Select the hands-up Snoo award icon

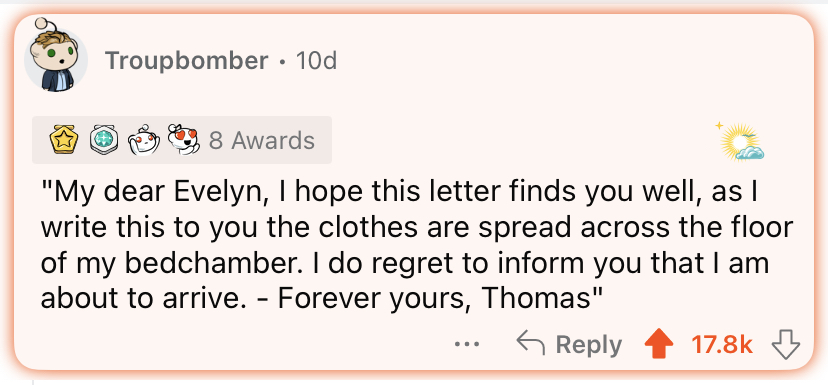tap(143, 140)
